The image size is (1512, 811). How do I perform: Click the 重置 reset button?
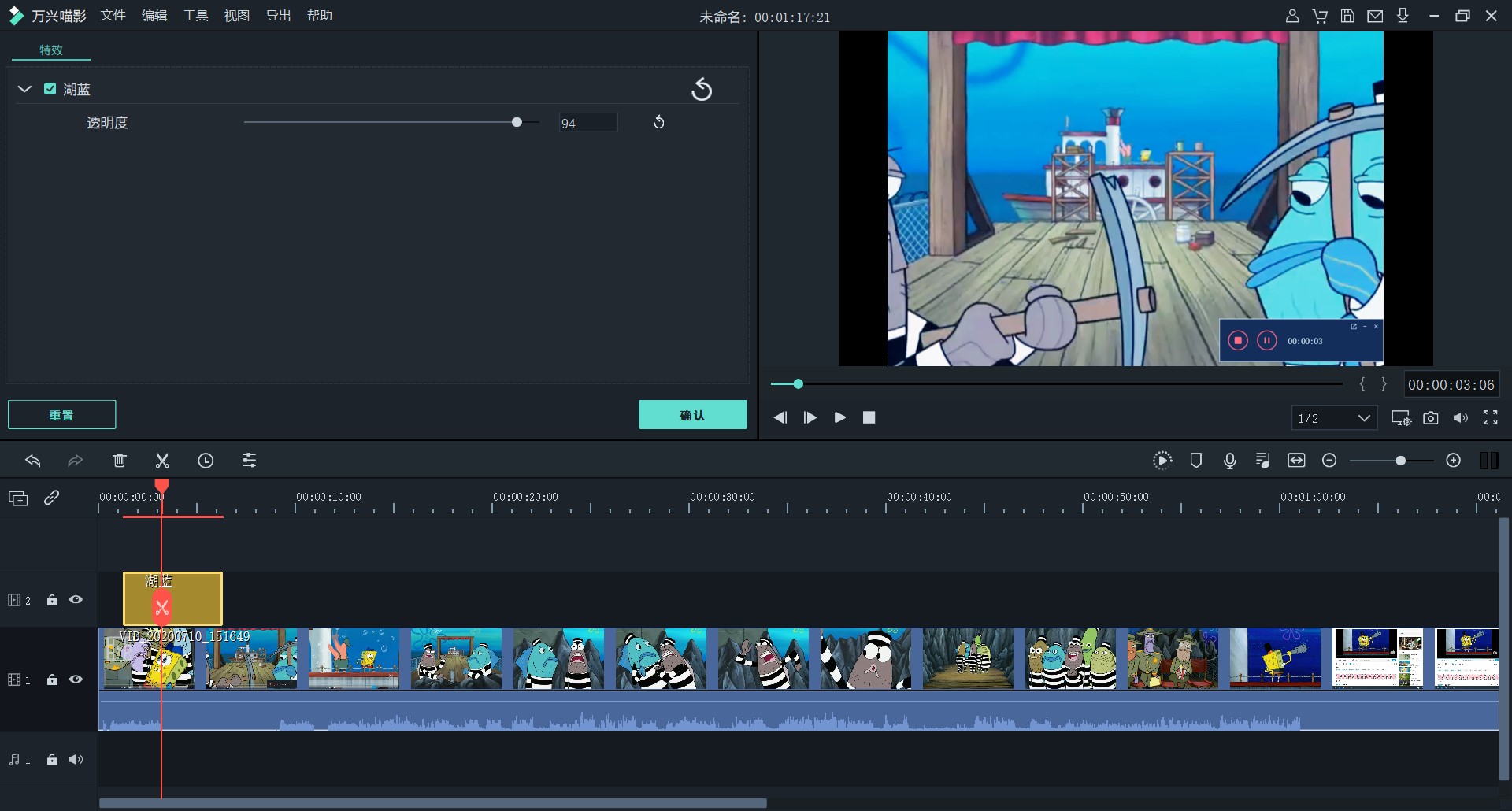[x=61, y=415]
